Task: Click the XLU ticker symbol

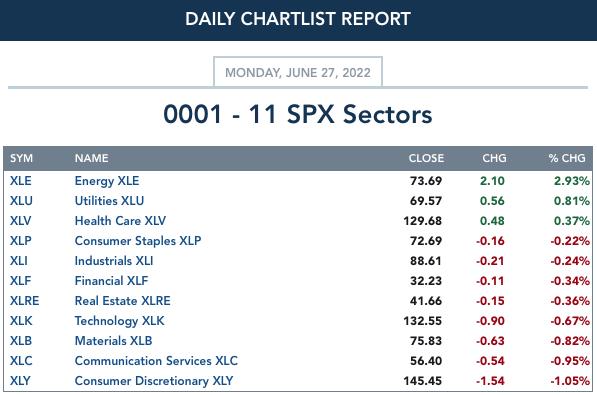Action: point(21,201)
